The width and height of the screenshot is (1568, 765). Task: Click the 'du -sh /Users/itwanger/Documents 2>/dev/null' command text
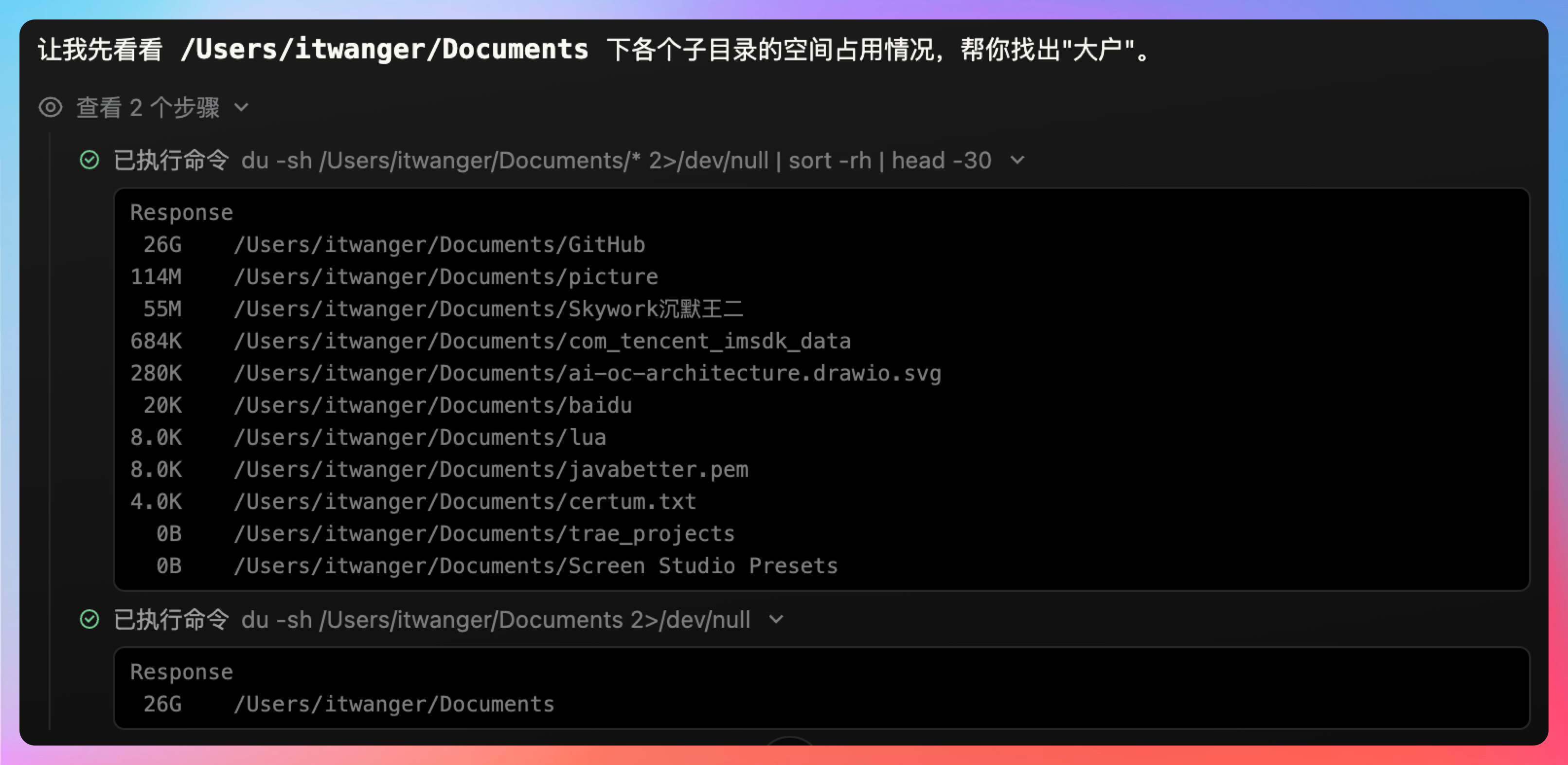click(x=496, y=619)
